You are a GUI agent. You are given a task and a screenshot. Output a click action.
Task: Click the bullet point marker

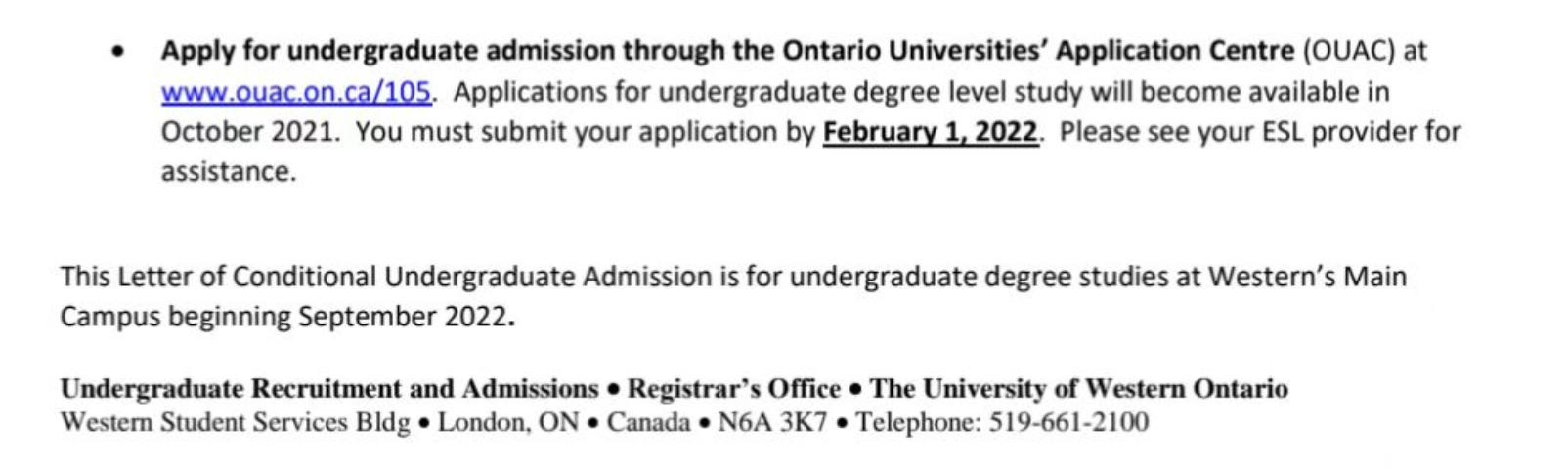point(118,51)
